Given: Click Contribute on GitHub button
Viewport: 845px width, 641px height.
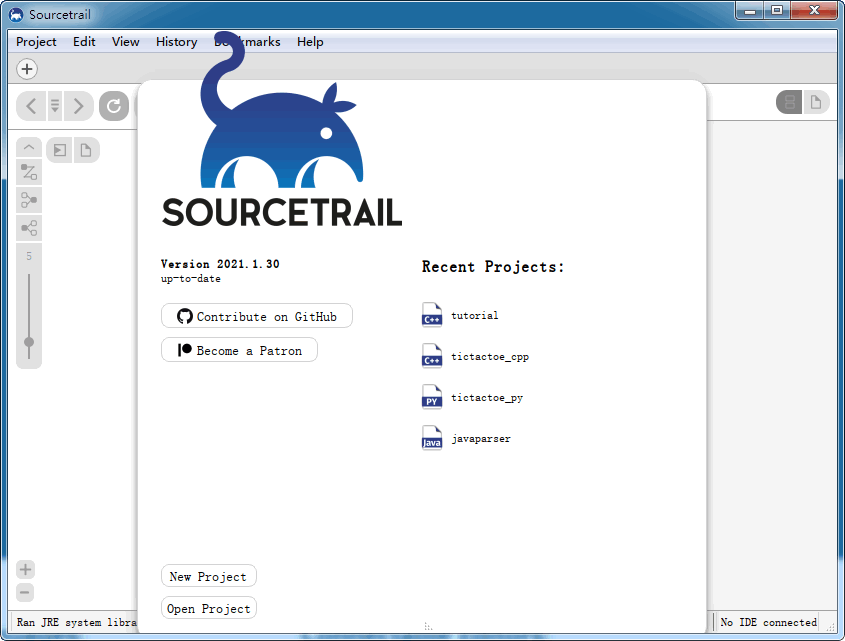Looking at the screenshot, I should pyautogui.click(x=257, y=316).
